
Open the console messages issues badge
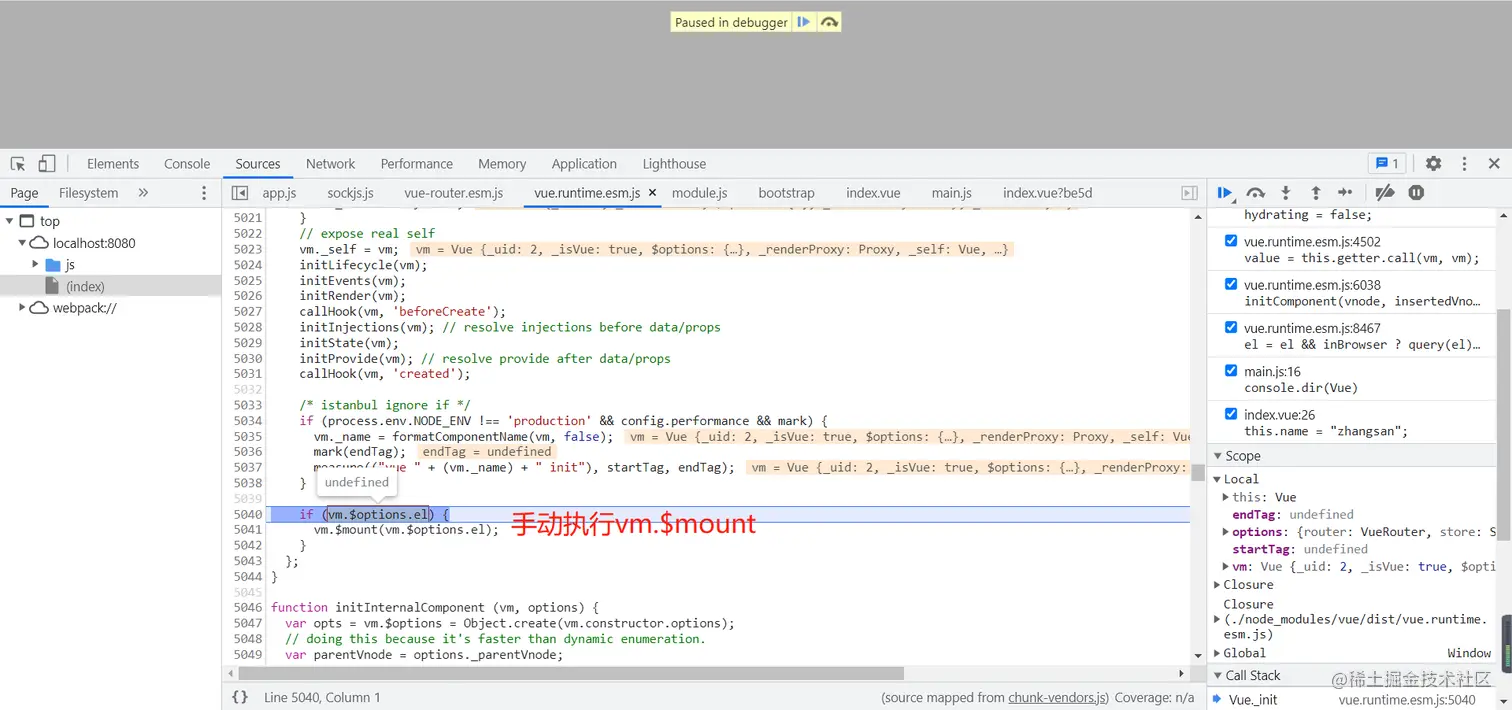pyautogui.click(x=1387, y=164)
